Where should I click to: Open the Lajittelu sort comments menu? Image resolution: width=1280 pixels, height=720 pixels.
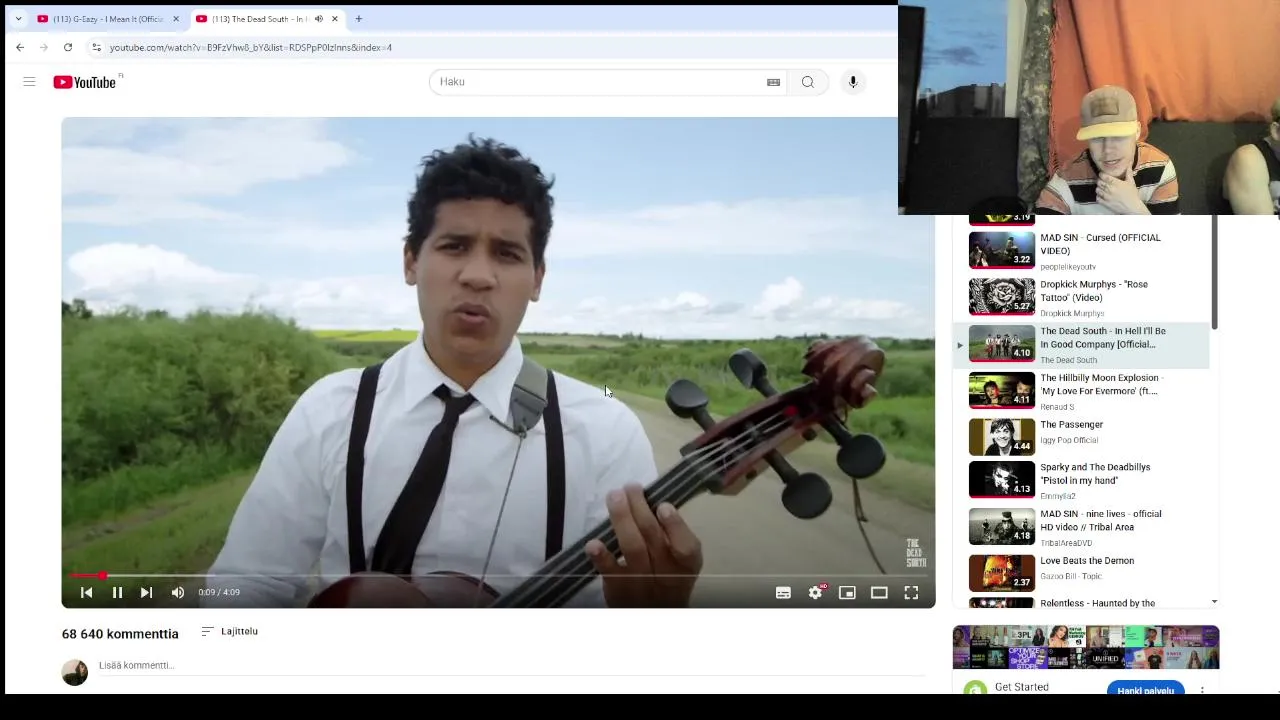[x=229, y=631]
